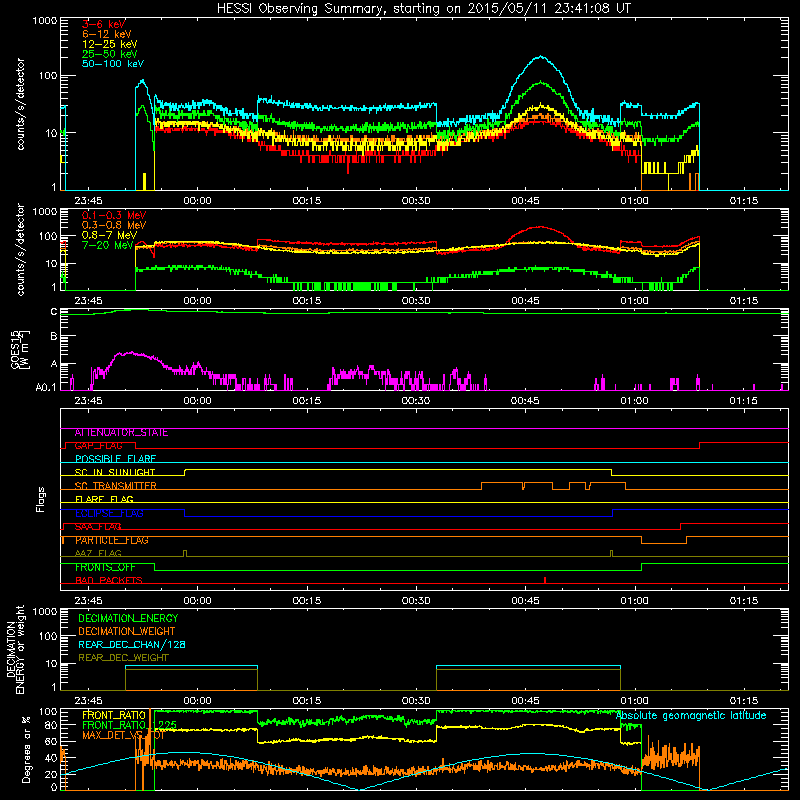Select the PARTICLE_FLAG label

112,540
